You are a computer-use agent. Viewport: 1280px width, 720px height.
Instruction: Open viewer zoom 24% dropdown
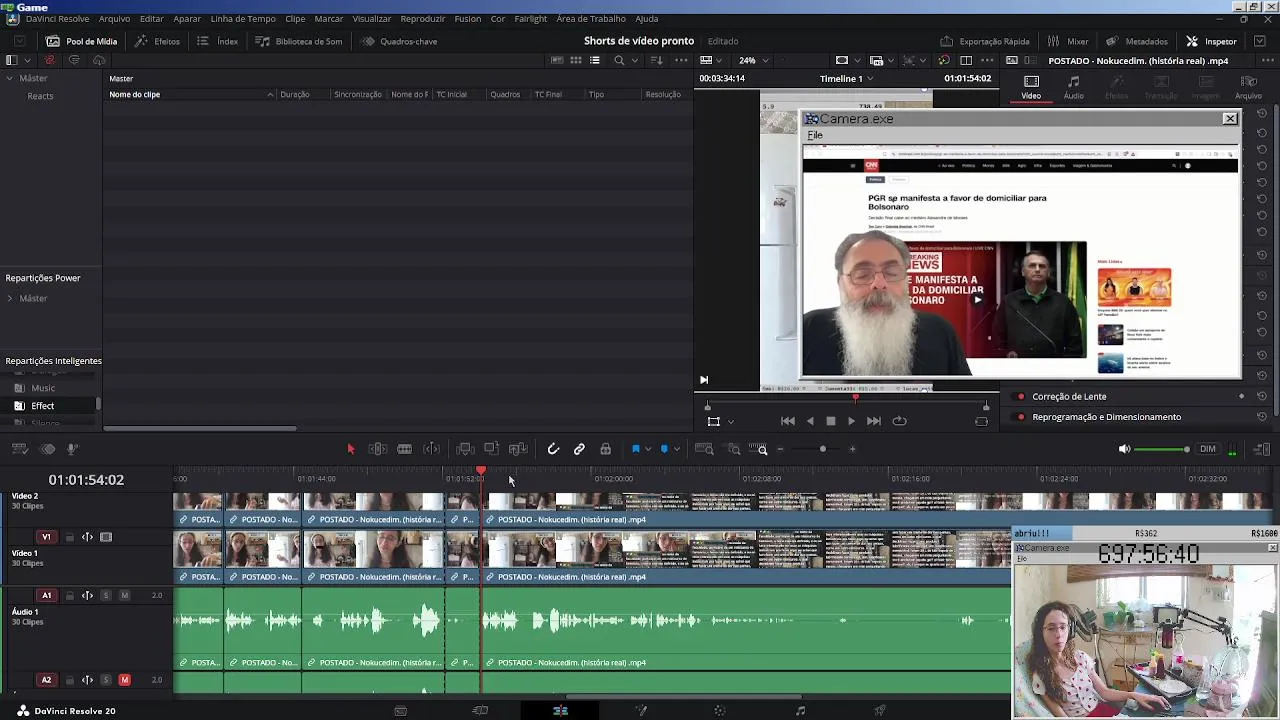[x=753, y=60]
